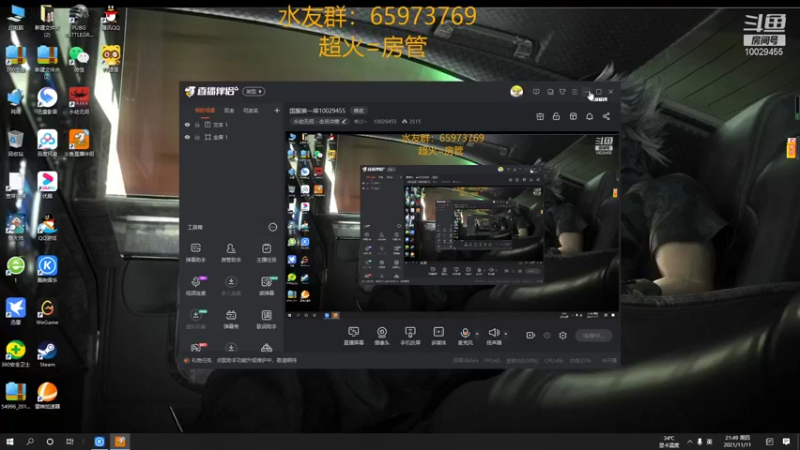Click the speaker notice in status bar
The height and width of the screenshot is (450, 800).
242,360
